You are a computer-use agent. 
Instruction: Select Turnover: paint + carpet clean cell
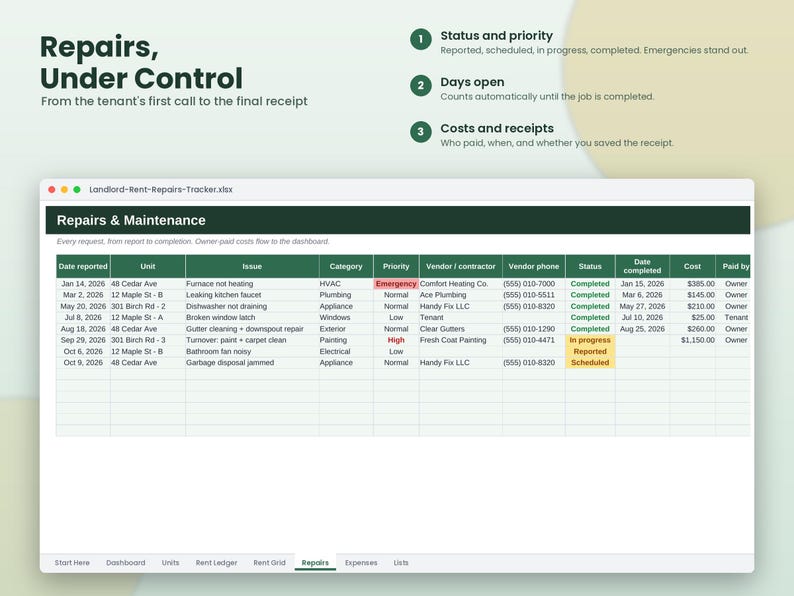coord(252,340)
